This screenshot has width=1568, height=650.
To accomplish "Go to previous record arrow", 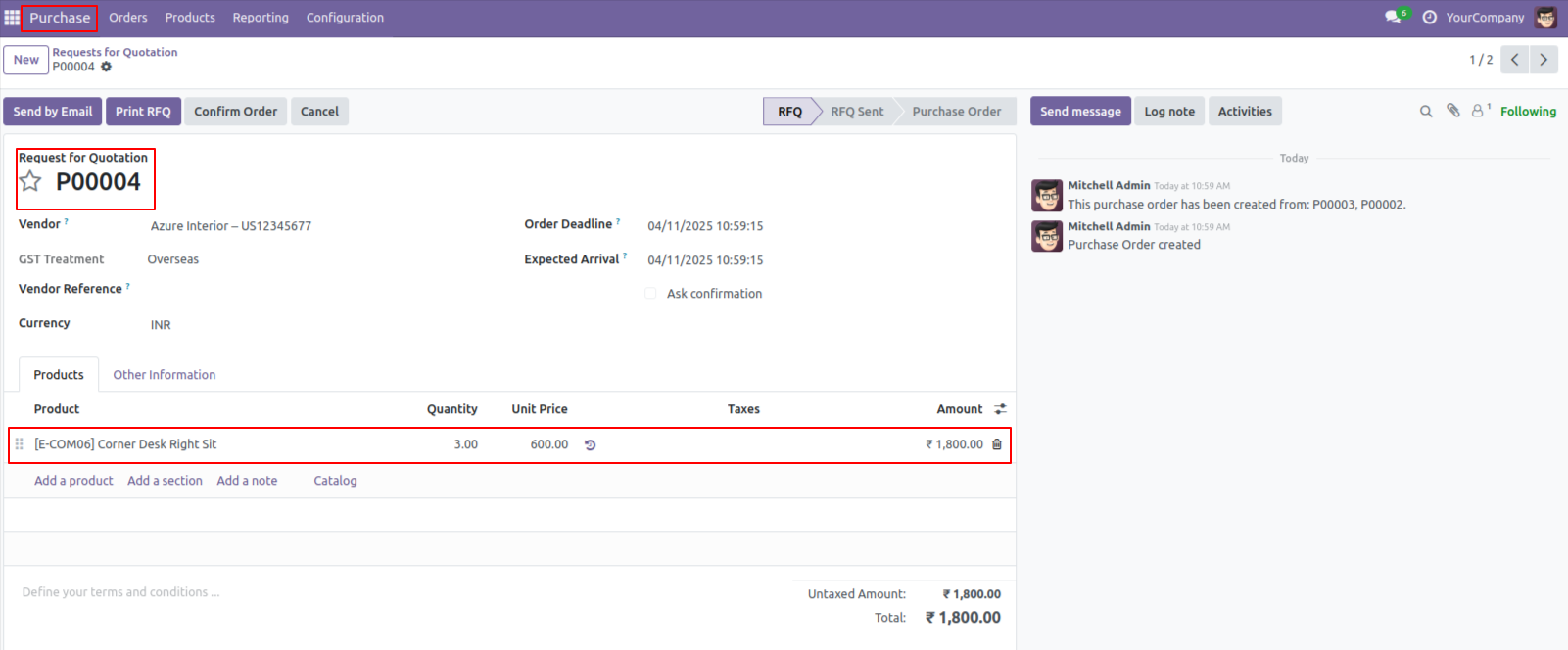I will click(1514, 60).
